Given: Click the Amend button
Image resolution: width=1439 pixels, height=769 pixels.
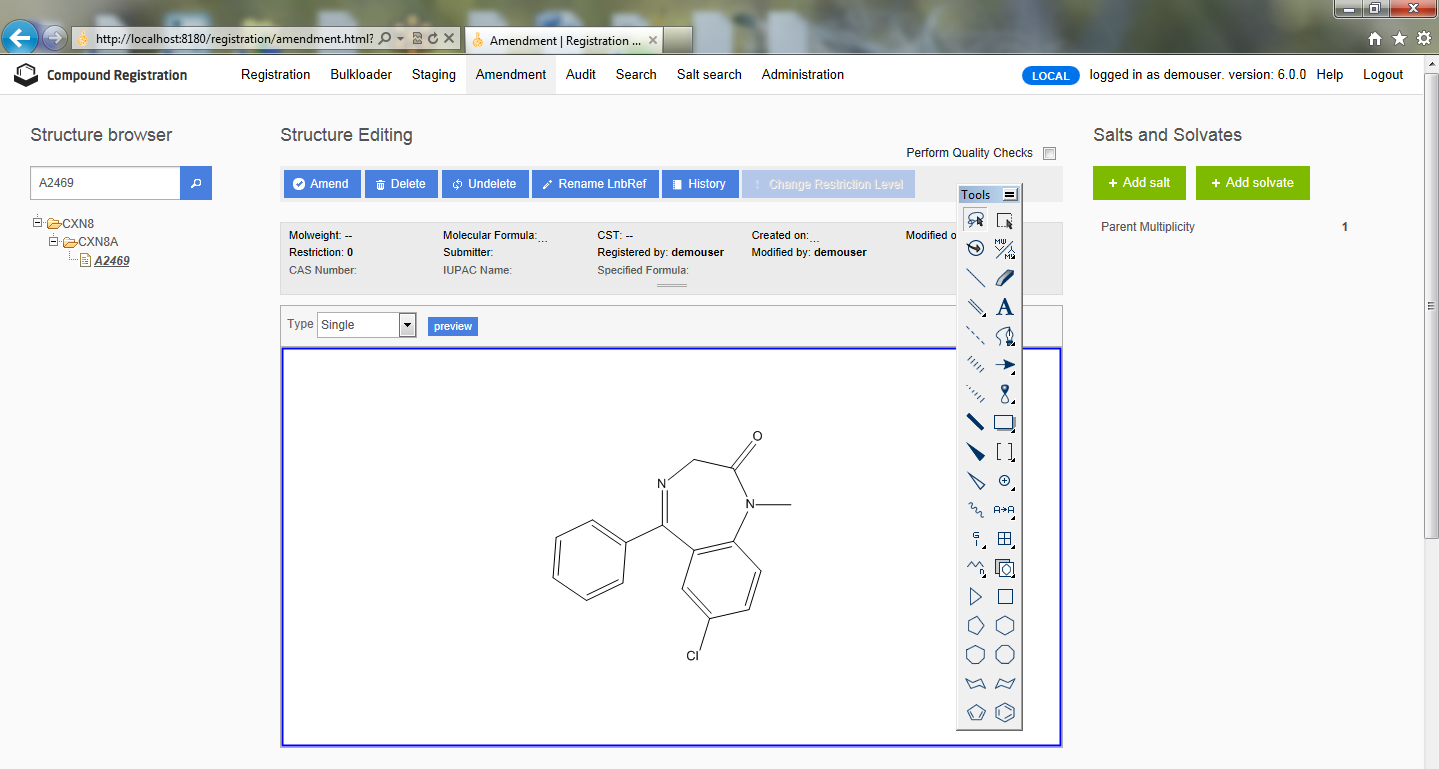Looking at the screenshot, I should (321, 183).
